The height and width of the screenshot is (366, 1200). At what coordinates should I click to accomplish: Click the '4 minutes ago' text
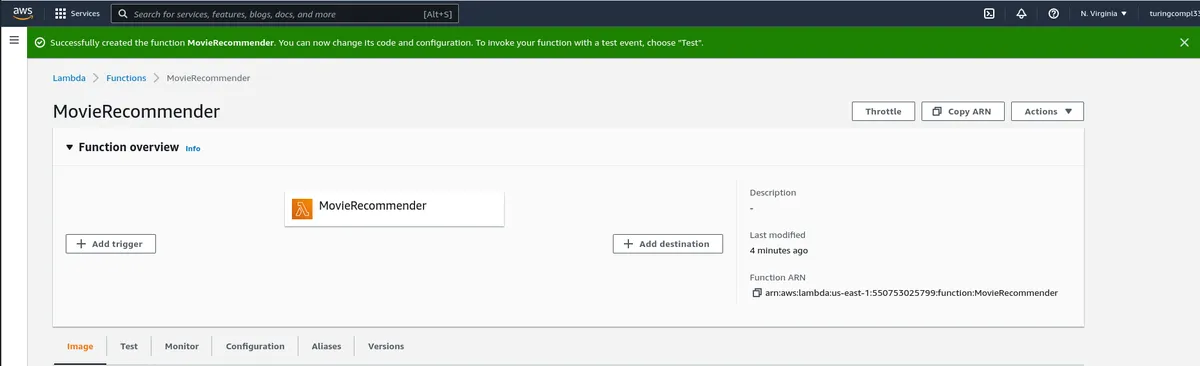(x=779, y=251)
